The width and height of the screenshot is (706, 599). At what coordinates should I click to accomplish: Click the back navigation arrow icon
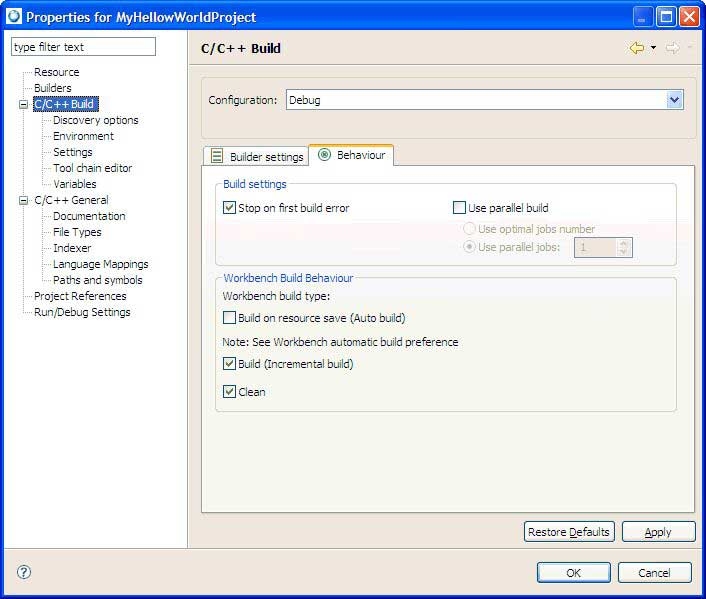click(x=636, y=48)
